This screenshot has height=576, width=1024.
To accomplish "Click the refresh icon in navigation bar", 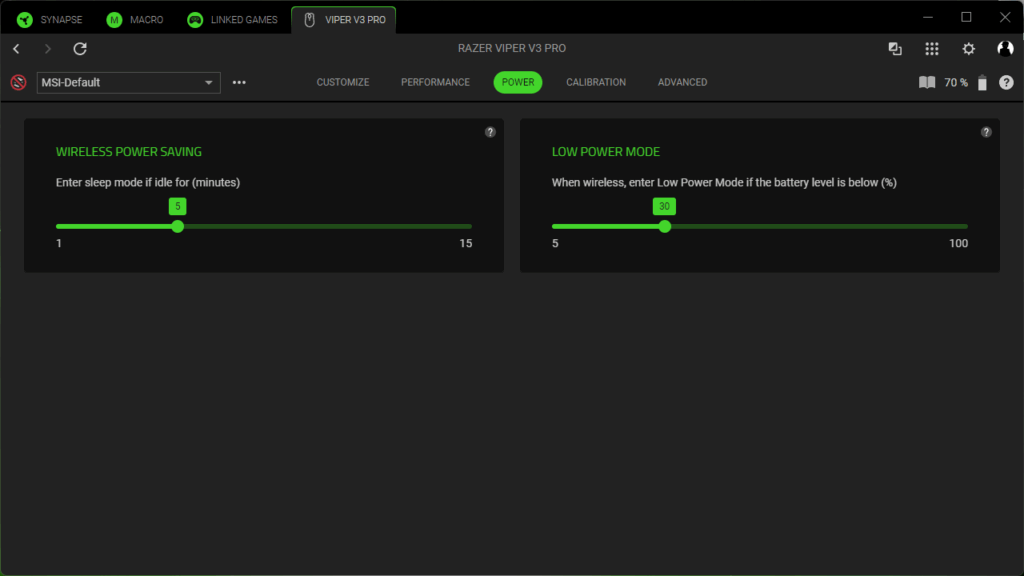I will pyautogui.click(x=80, y=49).
